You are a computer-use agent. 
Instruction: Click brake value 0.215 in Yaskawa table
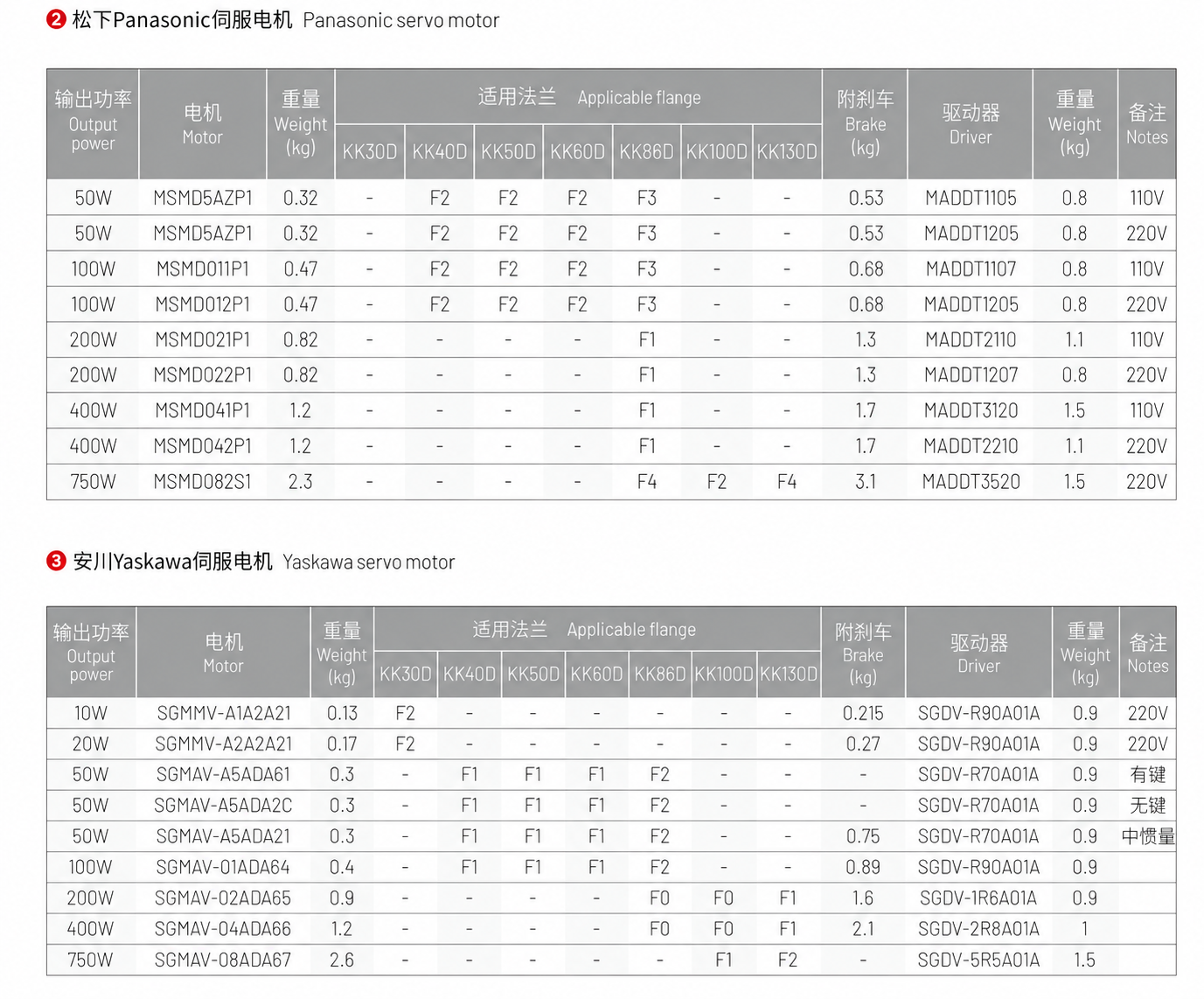863,714
